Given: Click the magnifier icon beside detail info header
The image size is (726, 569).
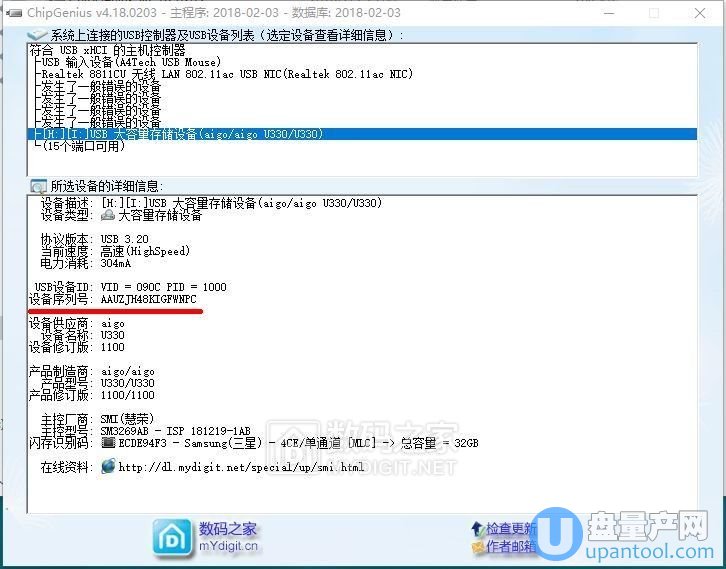Looking at the screenshot, I should [39, 186].
